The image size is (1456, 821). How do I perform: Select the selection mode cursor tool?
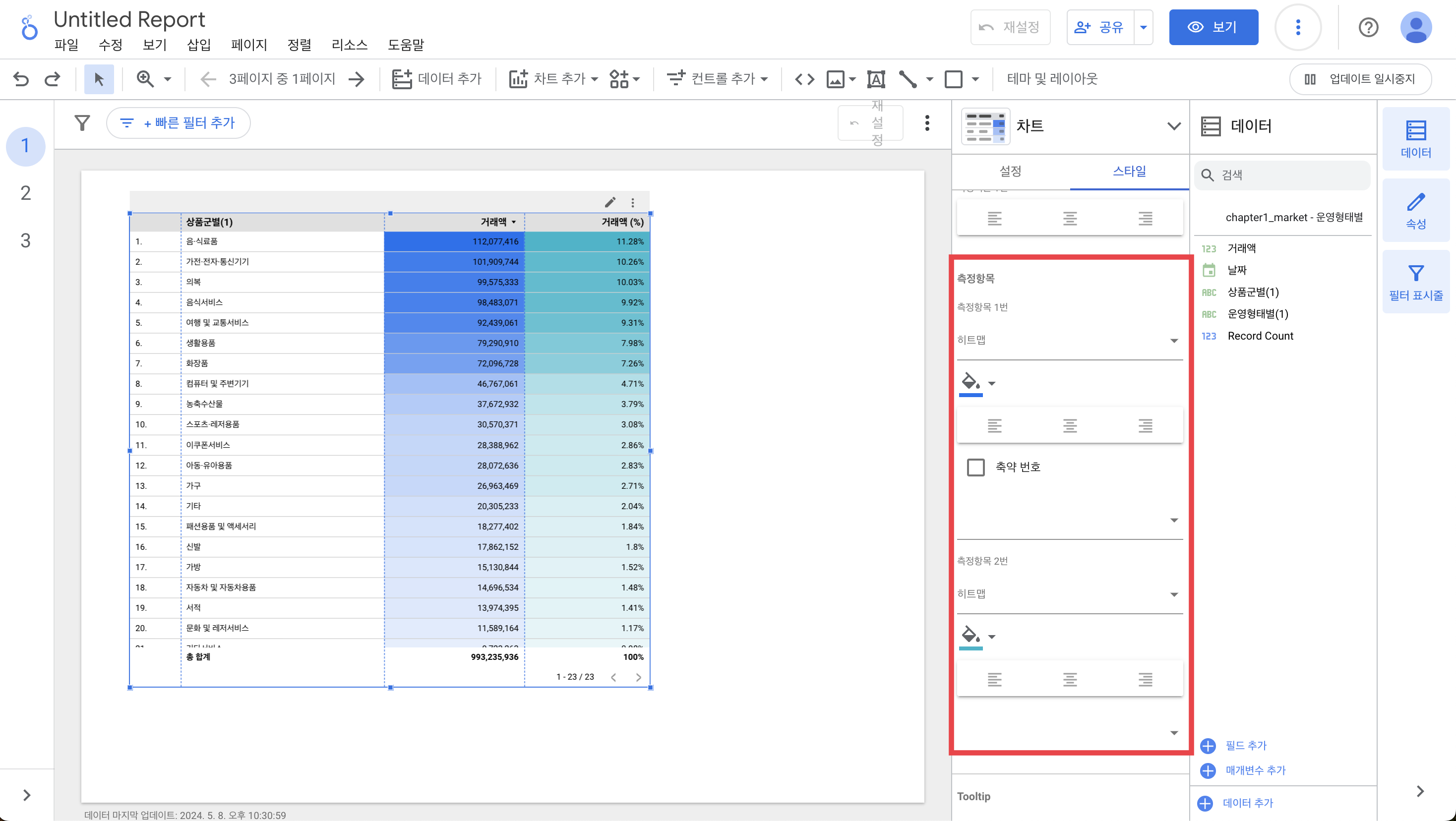click(99, 78)
